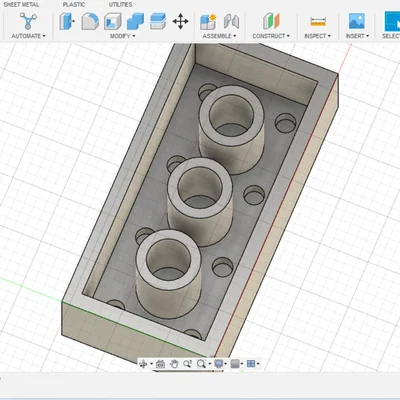Click the Measure tool icon
This screenshot has width=400, height=400.
pyautogui.click(x=318, y=21)
